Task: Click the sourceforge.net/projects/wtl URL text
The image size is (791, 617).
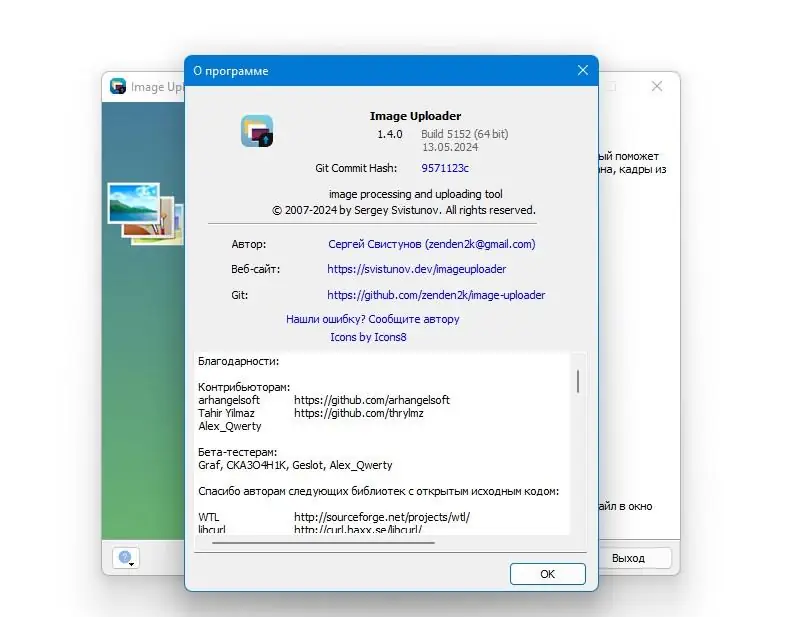Action: point(382,517)
